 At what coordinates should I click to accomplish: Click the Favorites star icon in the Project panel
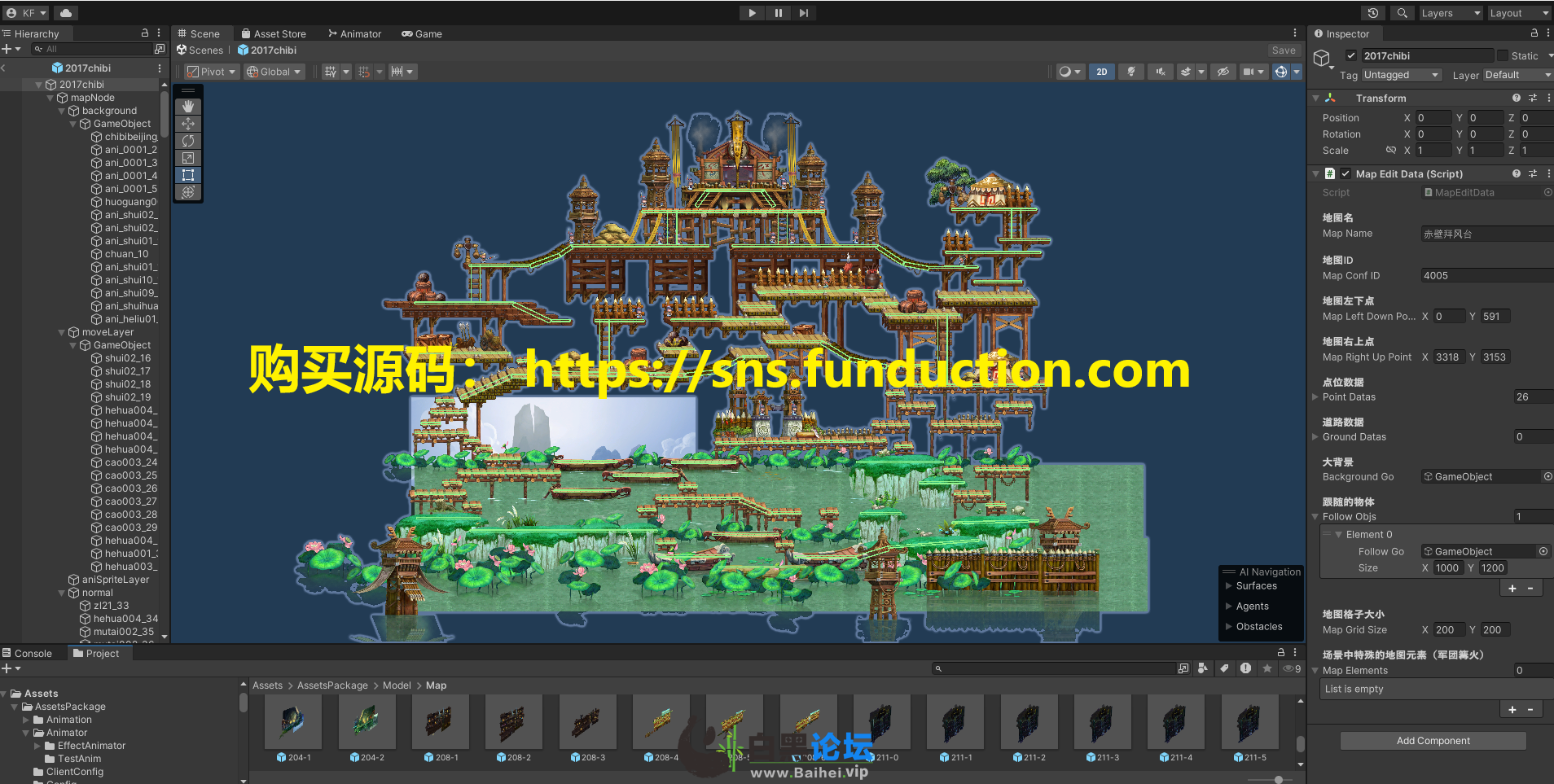pos(1267,668)
